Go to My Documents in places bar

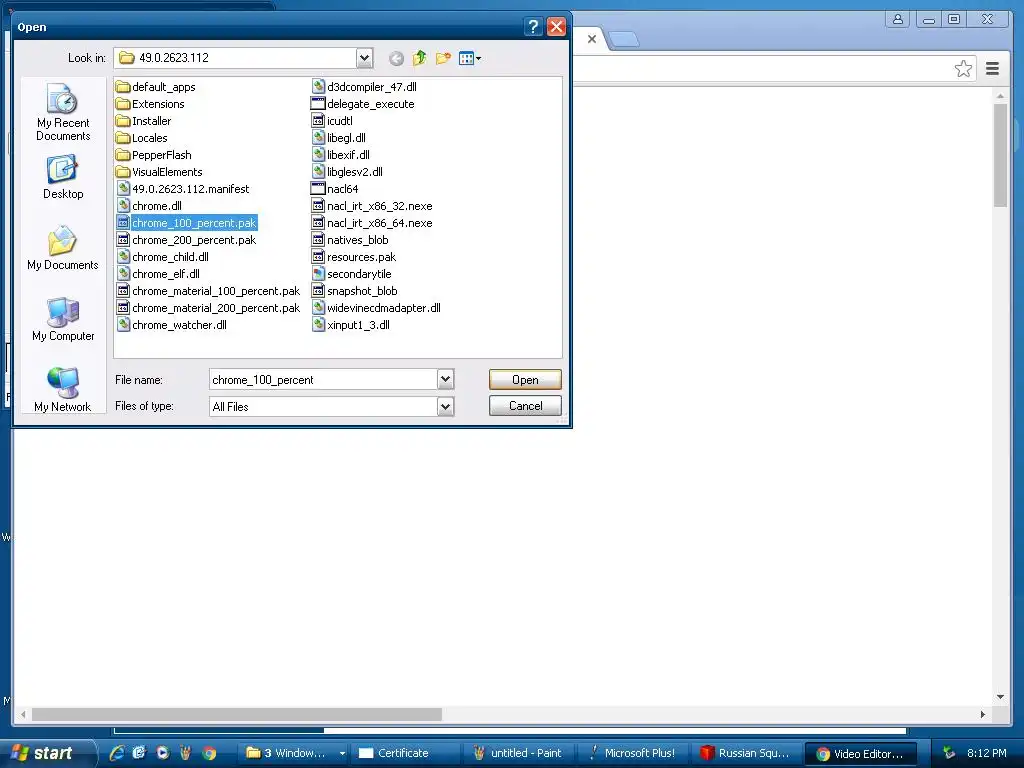click(x=63, y=248)
